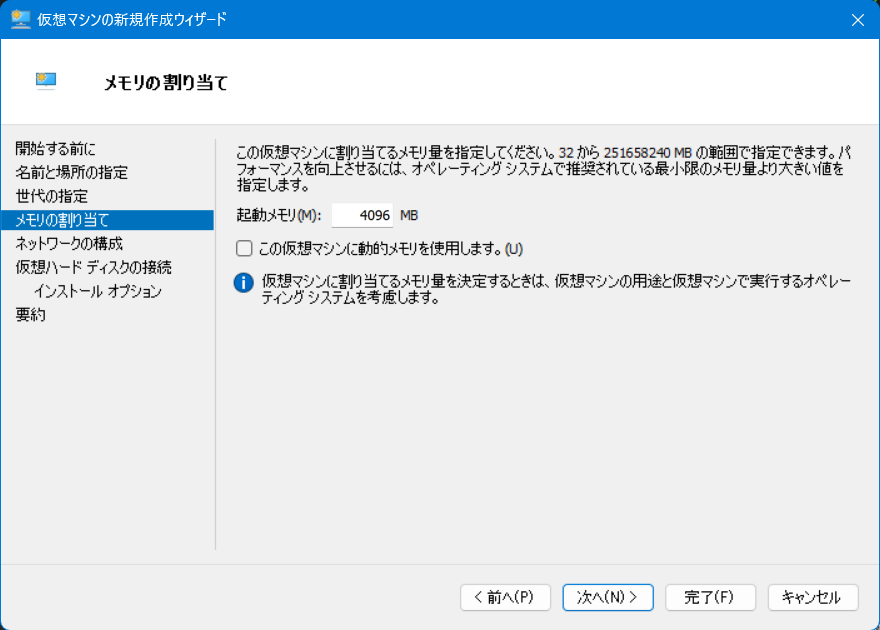Close the wizard window
Screen dimensions: 880x630
coord(857,19)
